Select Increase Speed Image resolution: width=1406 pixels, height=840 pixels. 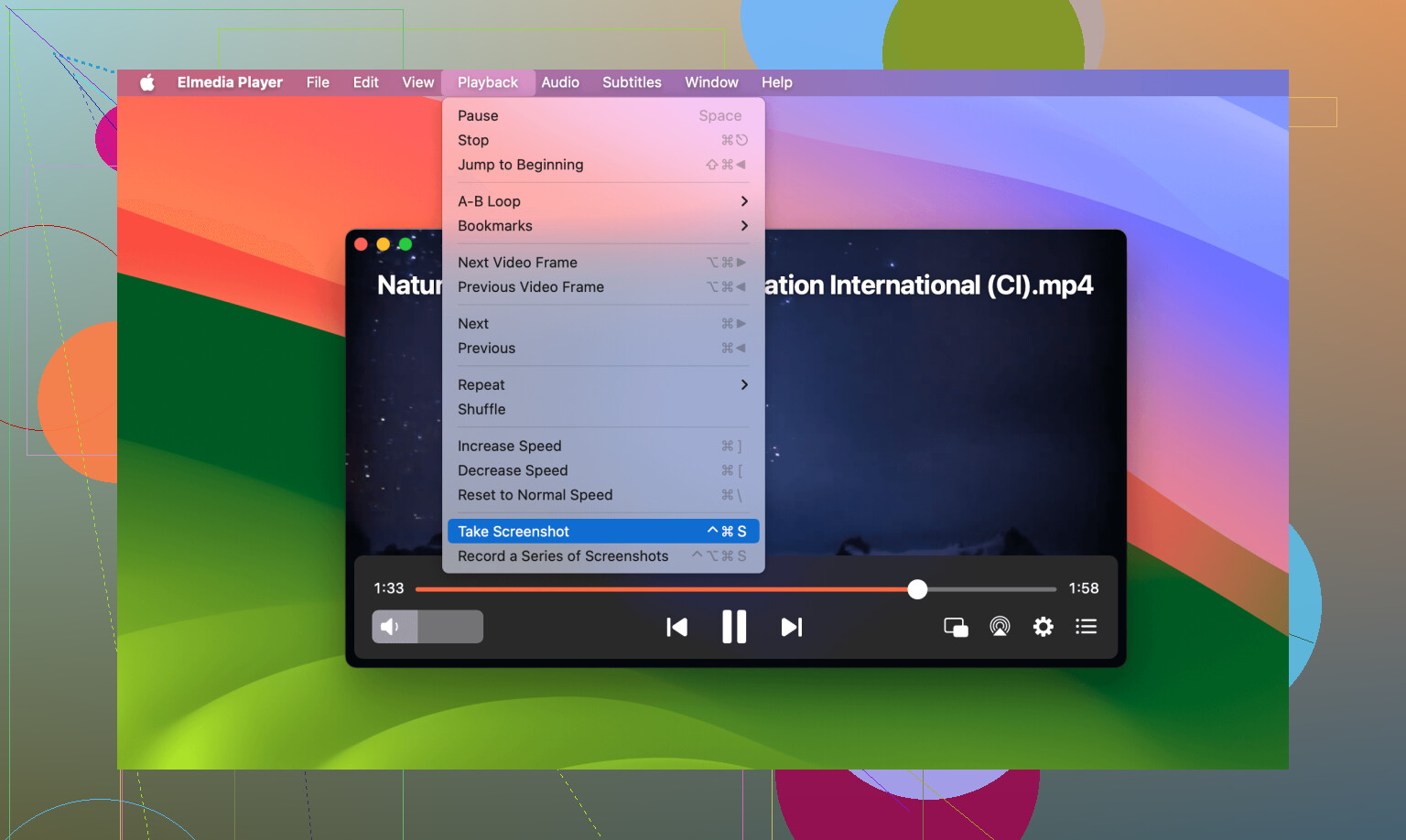[x=603, y=447]
